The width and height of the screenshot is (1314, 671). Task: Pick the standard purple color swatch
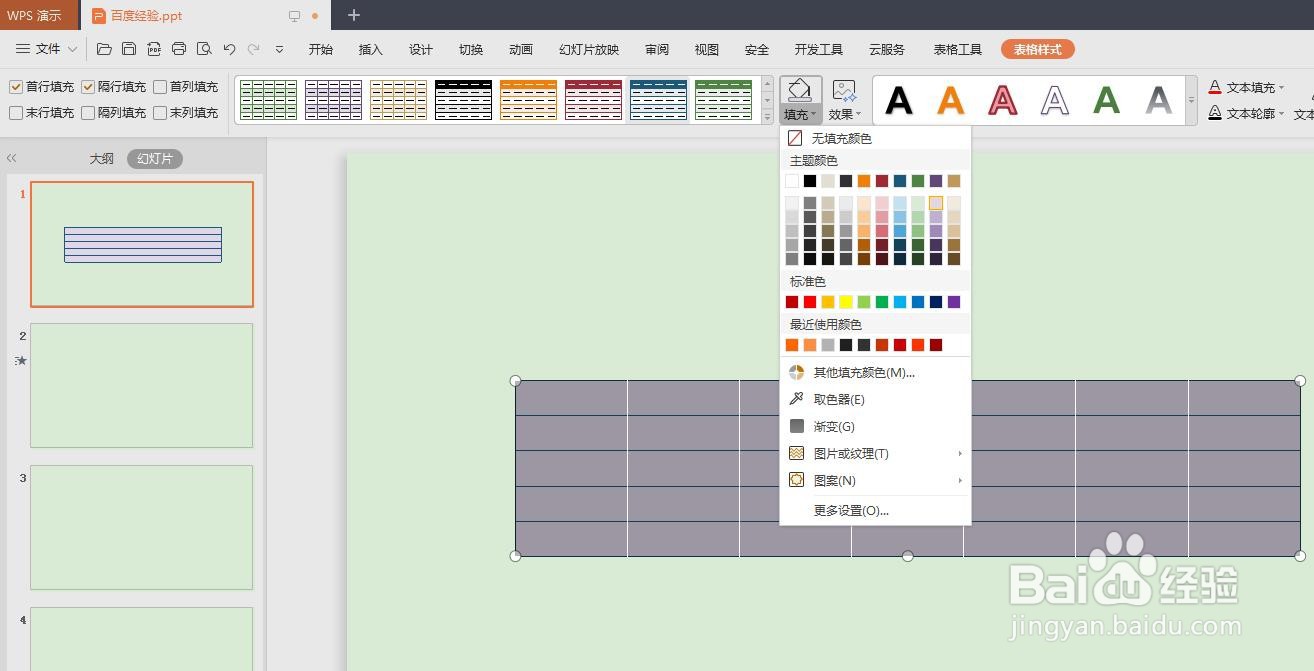(x=954, y=302)
